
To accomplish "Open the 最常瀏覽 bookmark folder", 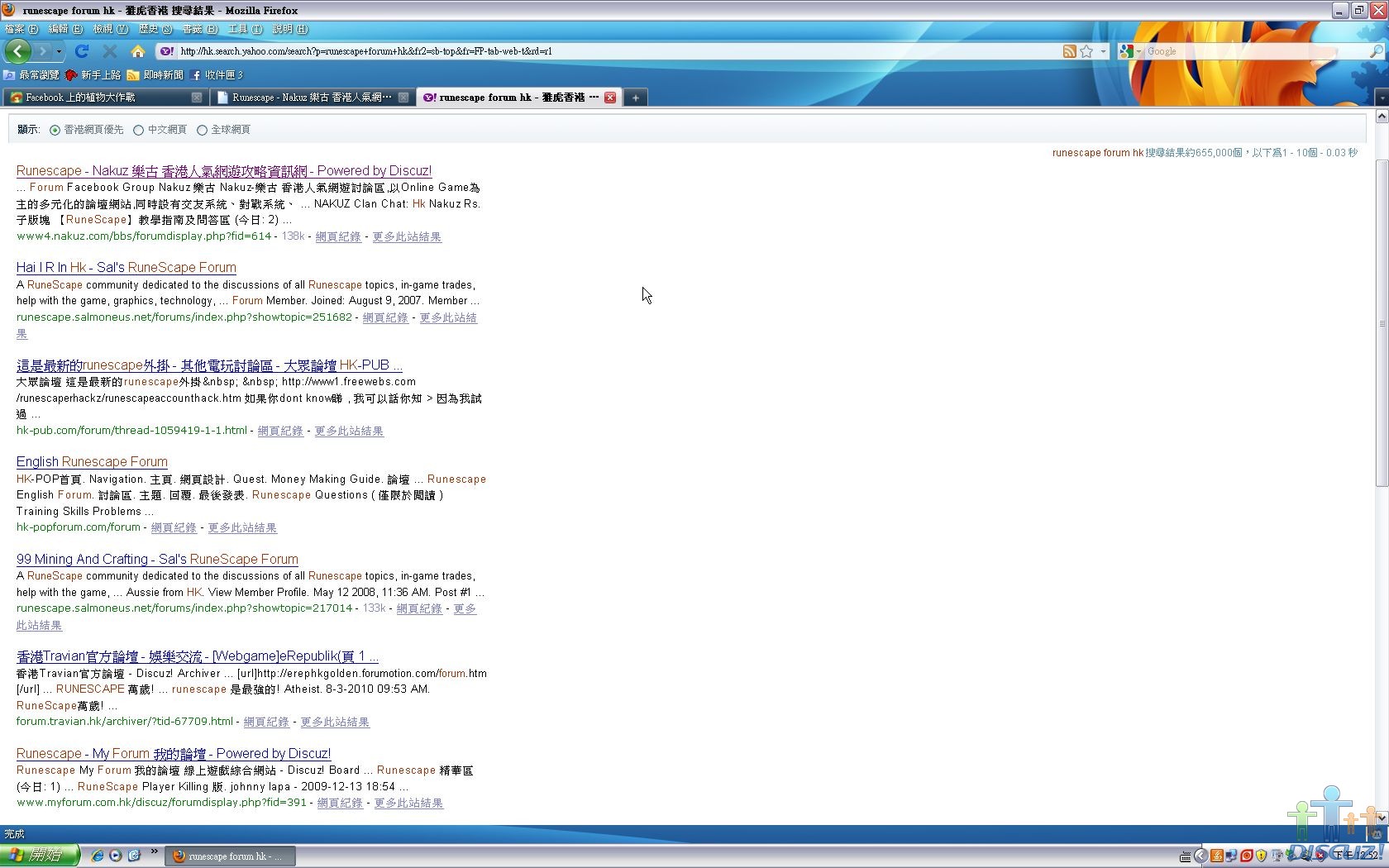I will pos(31,75).
